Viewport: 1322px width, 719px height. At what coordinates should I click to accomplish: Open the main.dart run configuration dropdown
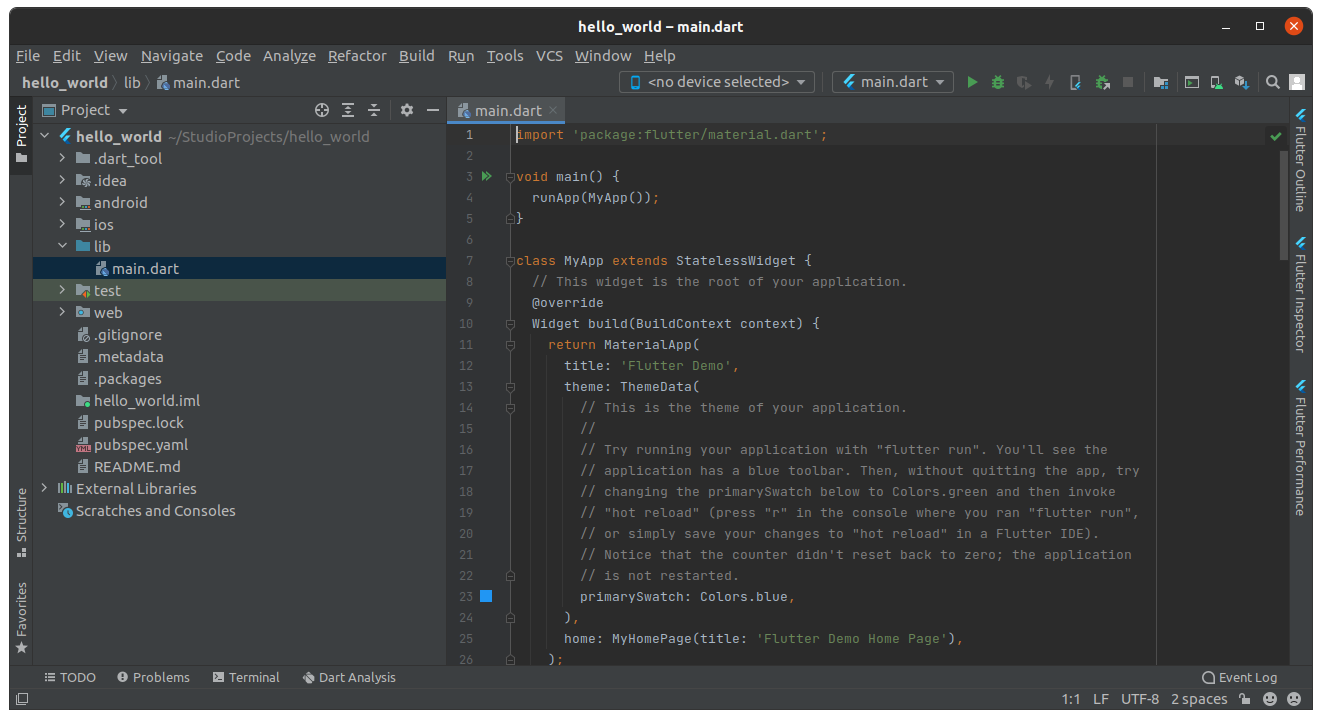[x=892, y=81]
